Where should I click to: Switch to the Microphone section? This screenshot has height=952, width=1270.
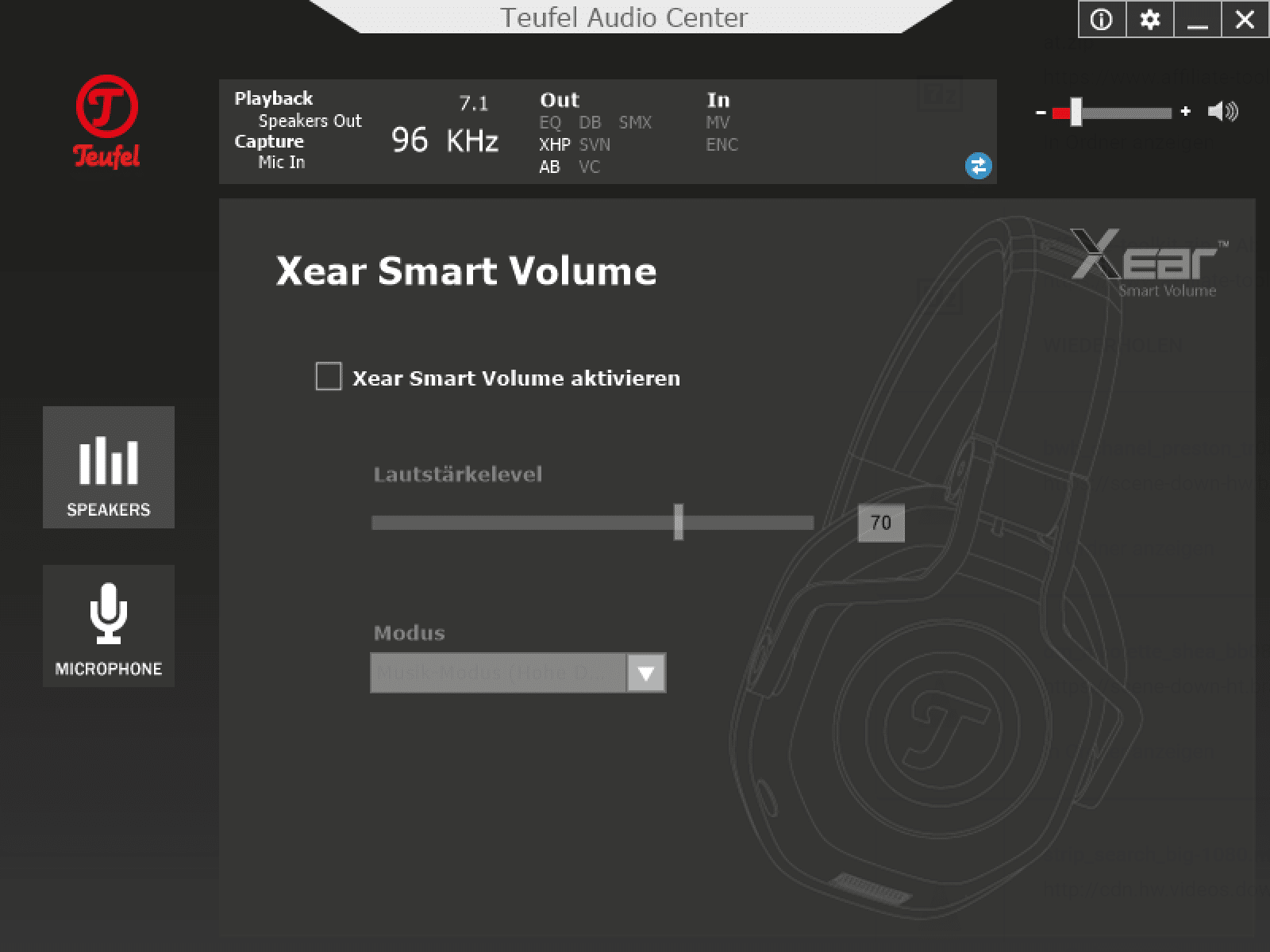click(x=109, y=626)
